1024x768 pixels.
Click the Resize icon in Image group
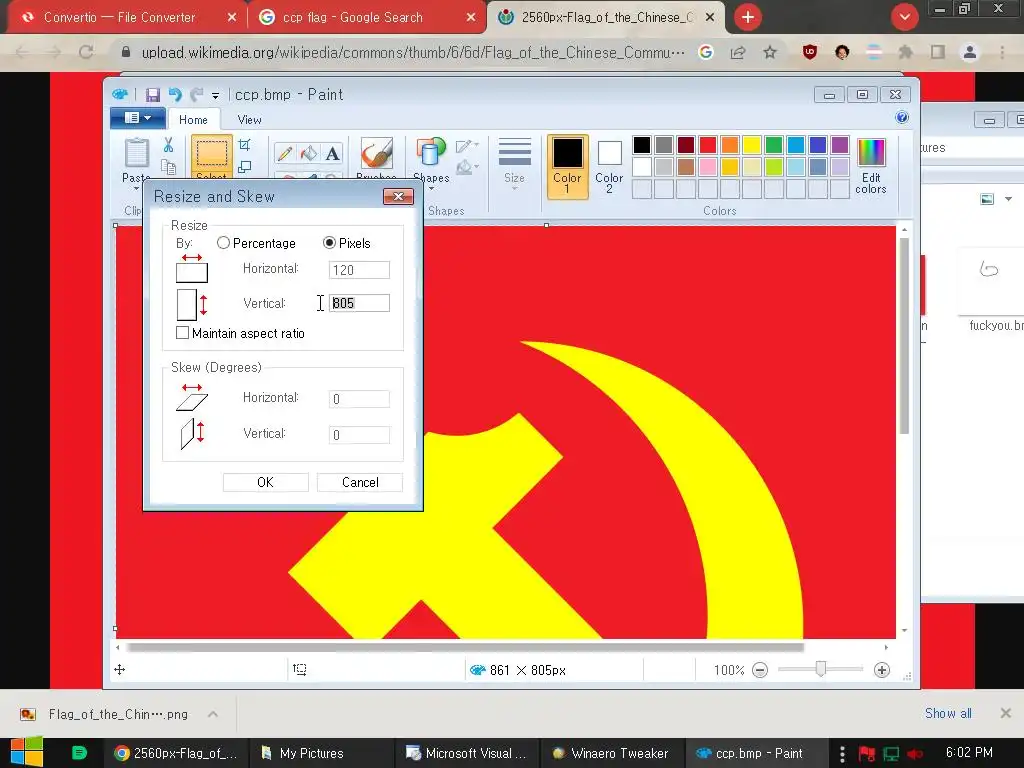coord(245,167)
